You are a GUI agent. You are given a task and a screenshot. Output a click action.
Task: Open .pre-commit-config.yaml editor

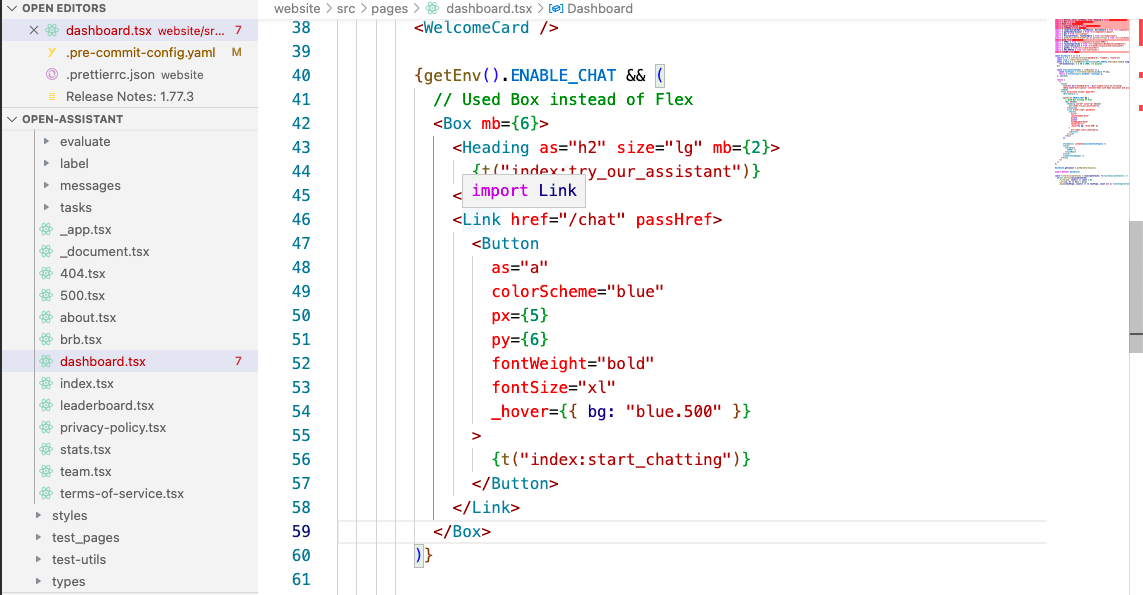tap(141, 52)
